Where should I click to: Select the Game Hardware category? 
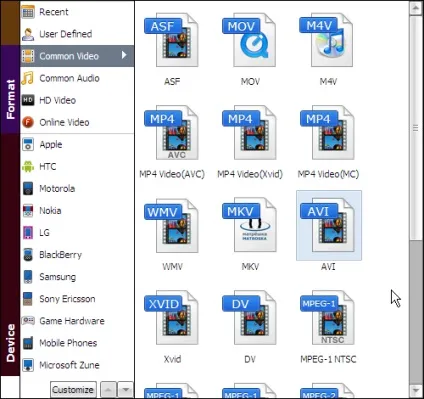(x=77, y=321)
